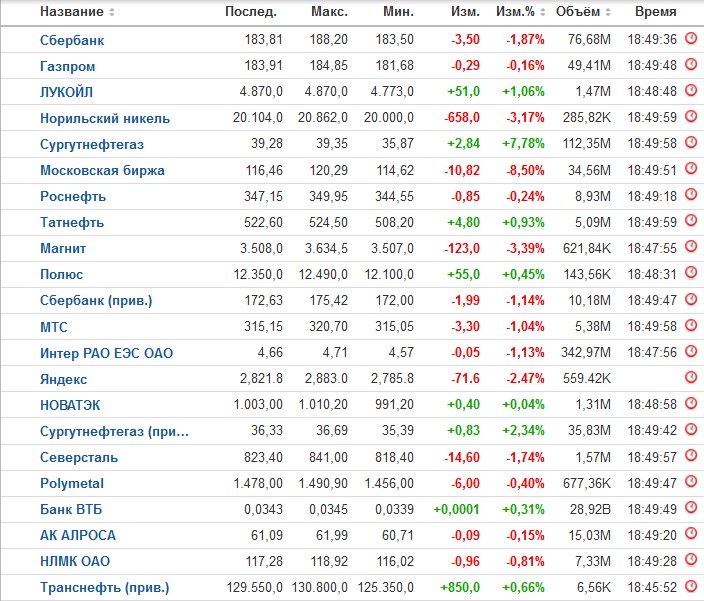Open the МТС stock link
This screenshot has height=601, width=704.
click(x=54, y=327)
